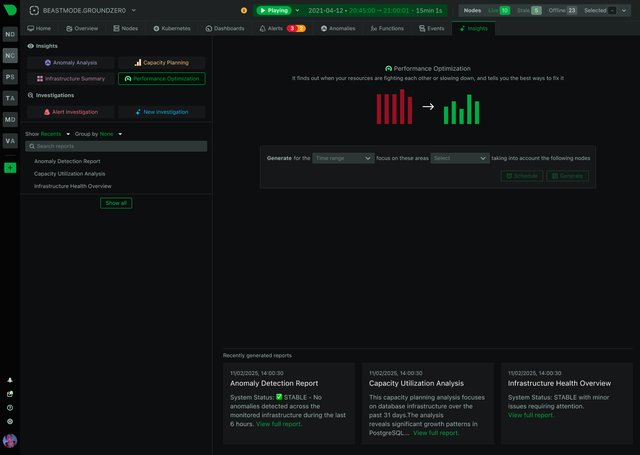Open the Playing mode dropdown chevron

(297, 11)
